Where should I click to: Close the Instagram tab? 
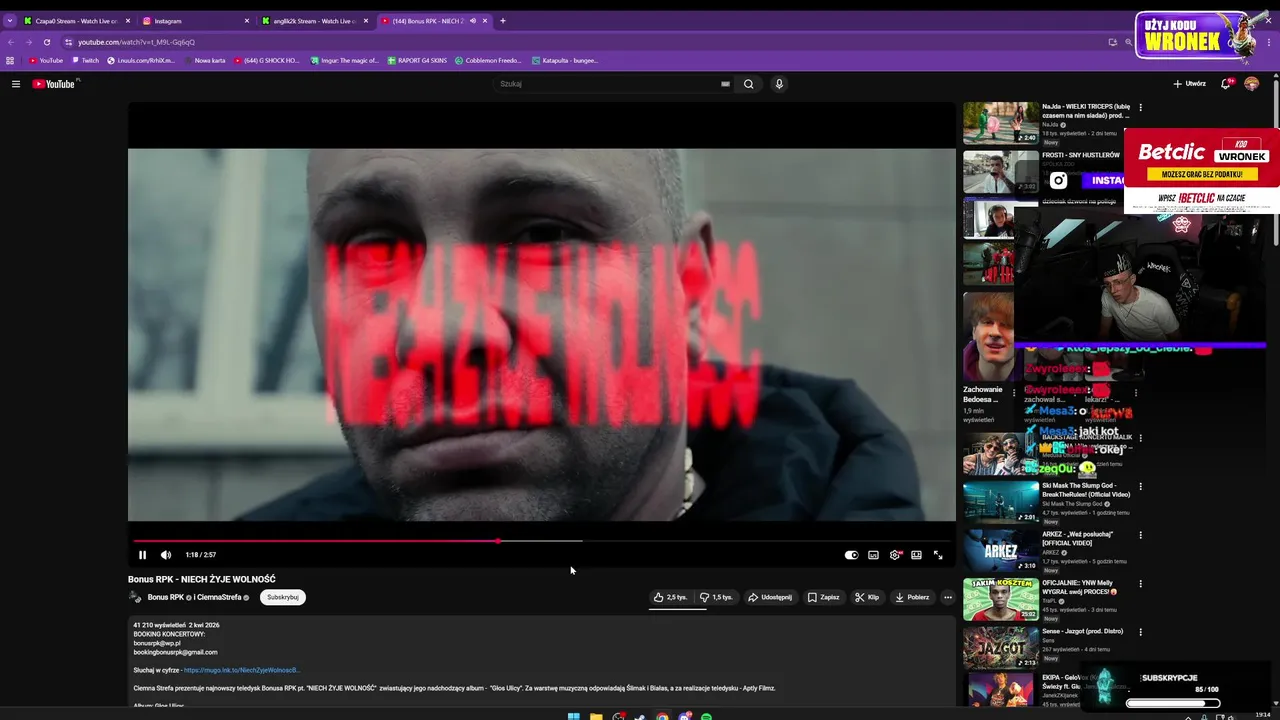click(247, 21)
